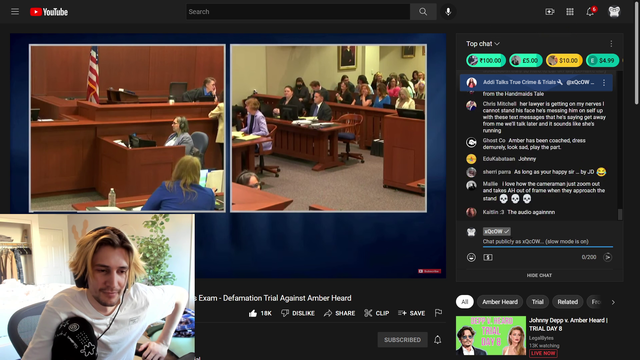Click the xQcOW chat name badge

pyautogui.click(x=496, y=231)
